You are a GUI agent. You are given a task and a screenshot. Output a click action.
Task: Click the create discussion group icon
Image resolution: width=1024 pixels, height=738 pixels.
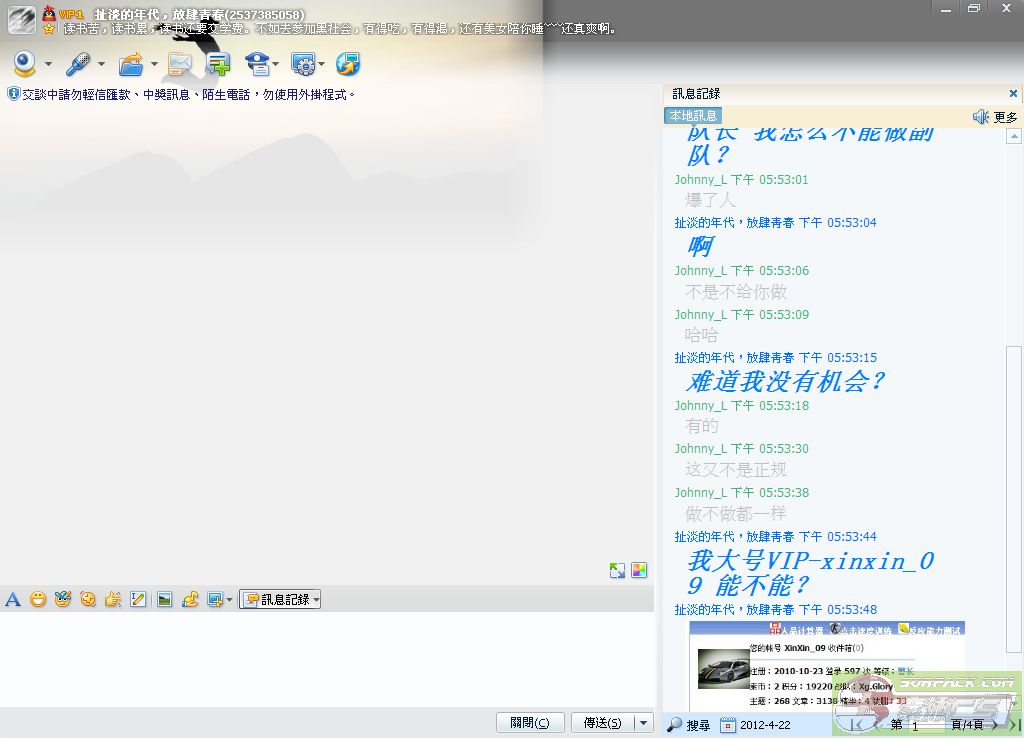pyautogui.click(x=218, y=65)
